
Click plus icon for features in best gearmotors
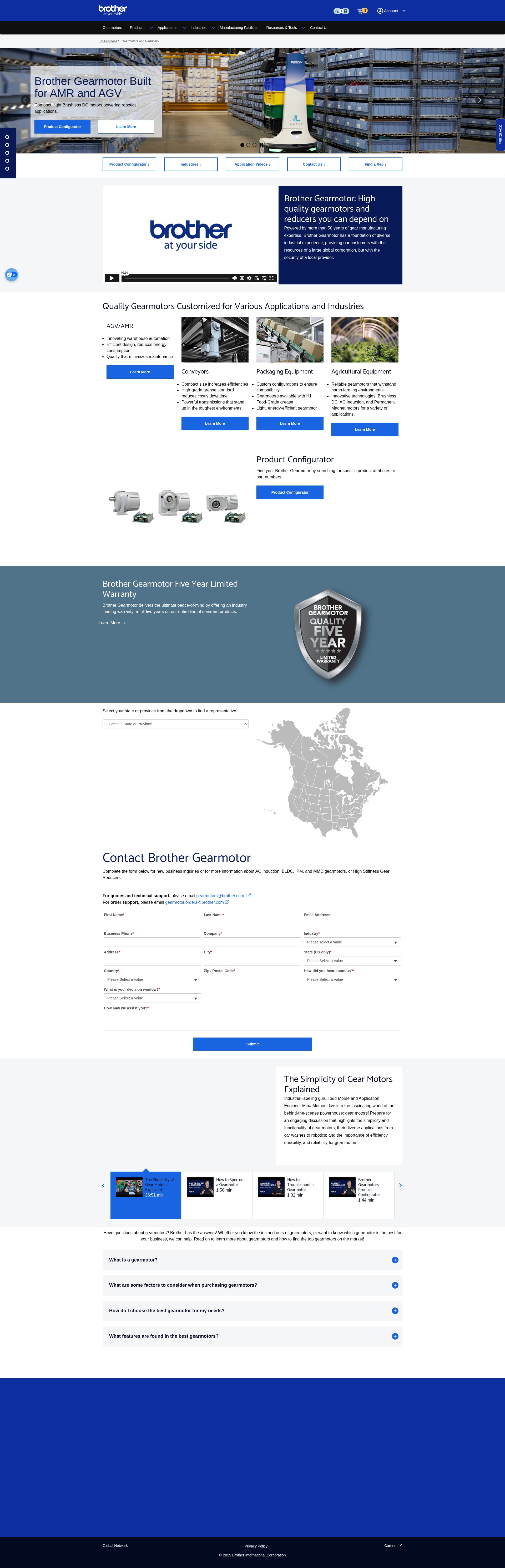395,1336
